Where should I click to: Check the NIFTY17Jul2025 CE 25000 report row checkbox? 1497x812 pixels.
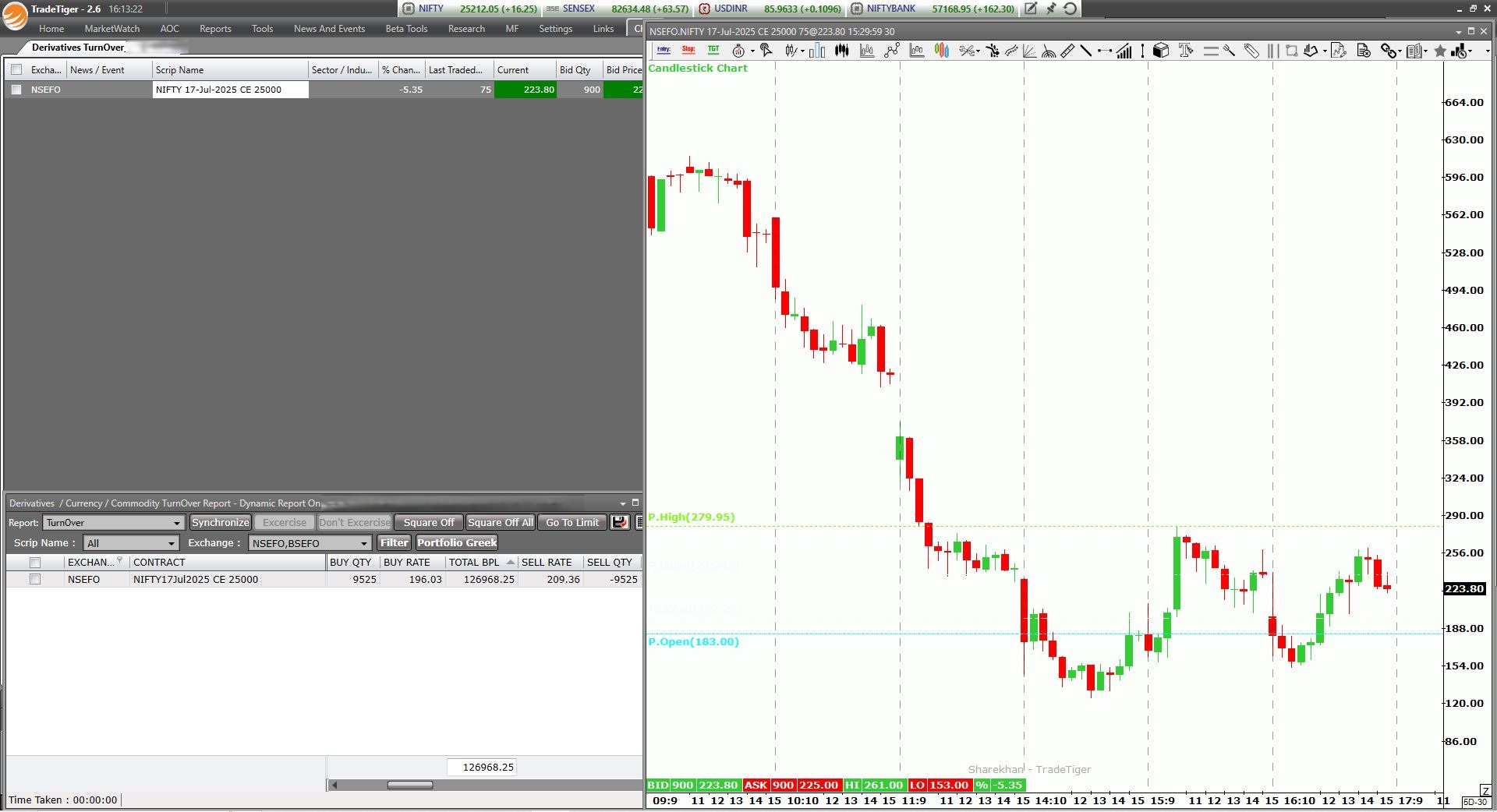[35, 579]
